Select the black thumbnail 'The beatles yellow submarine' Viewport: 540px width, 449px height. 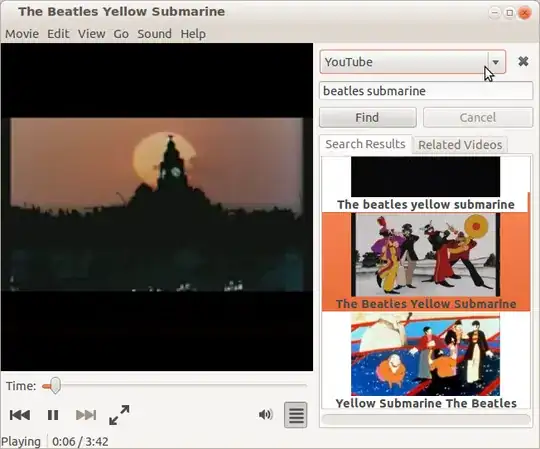coord(425,177)
